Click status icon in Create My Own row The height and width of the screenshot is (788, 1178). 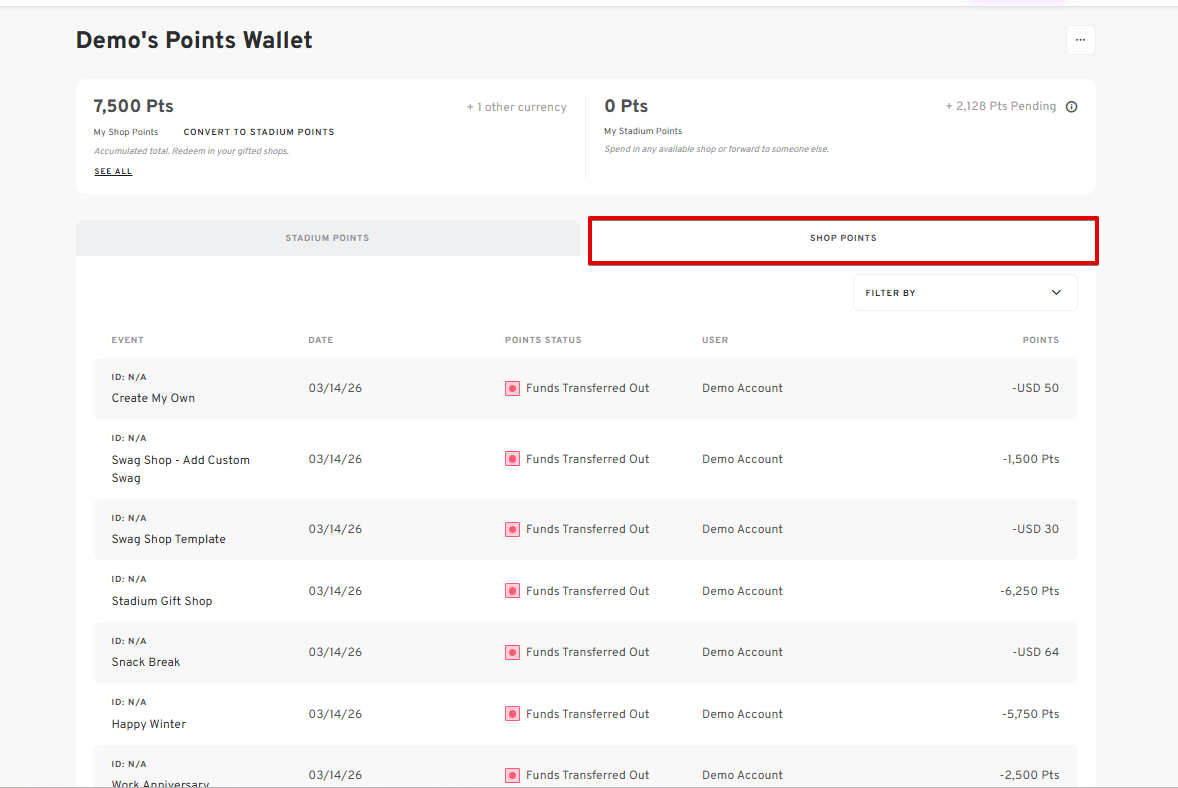pos(512,388)
